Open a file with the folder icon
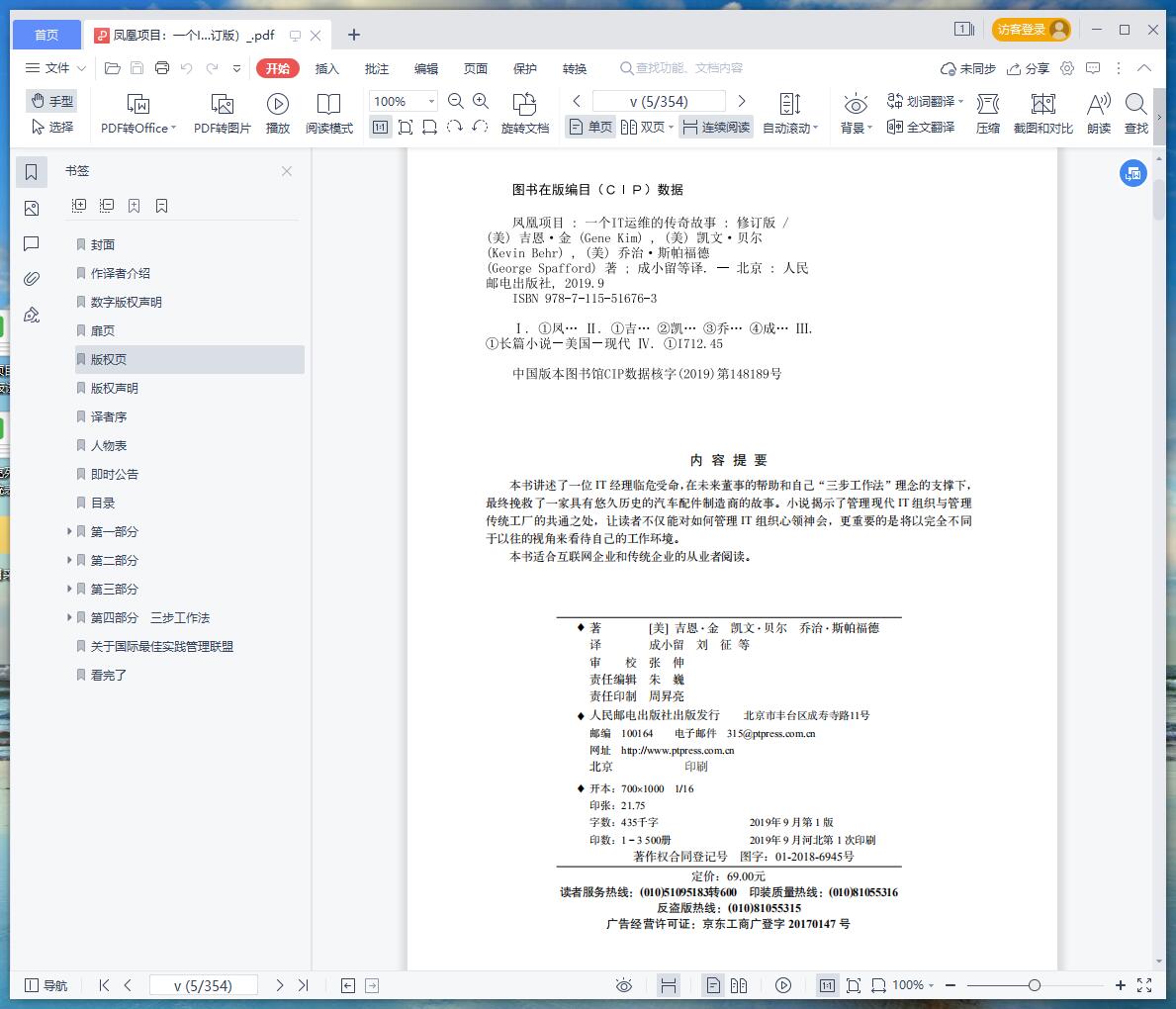Image resolution: width=1176 pixels, height=1009 pixels. click(x=113, y=68)
